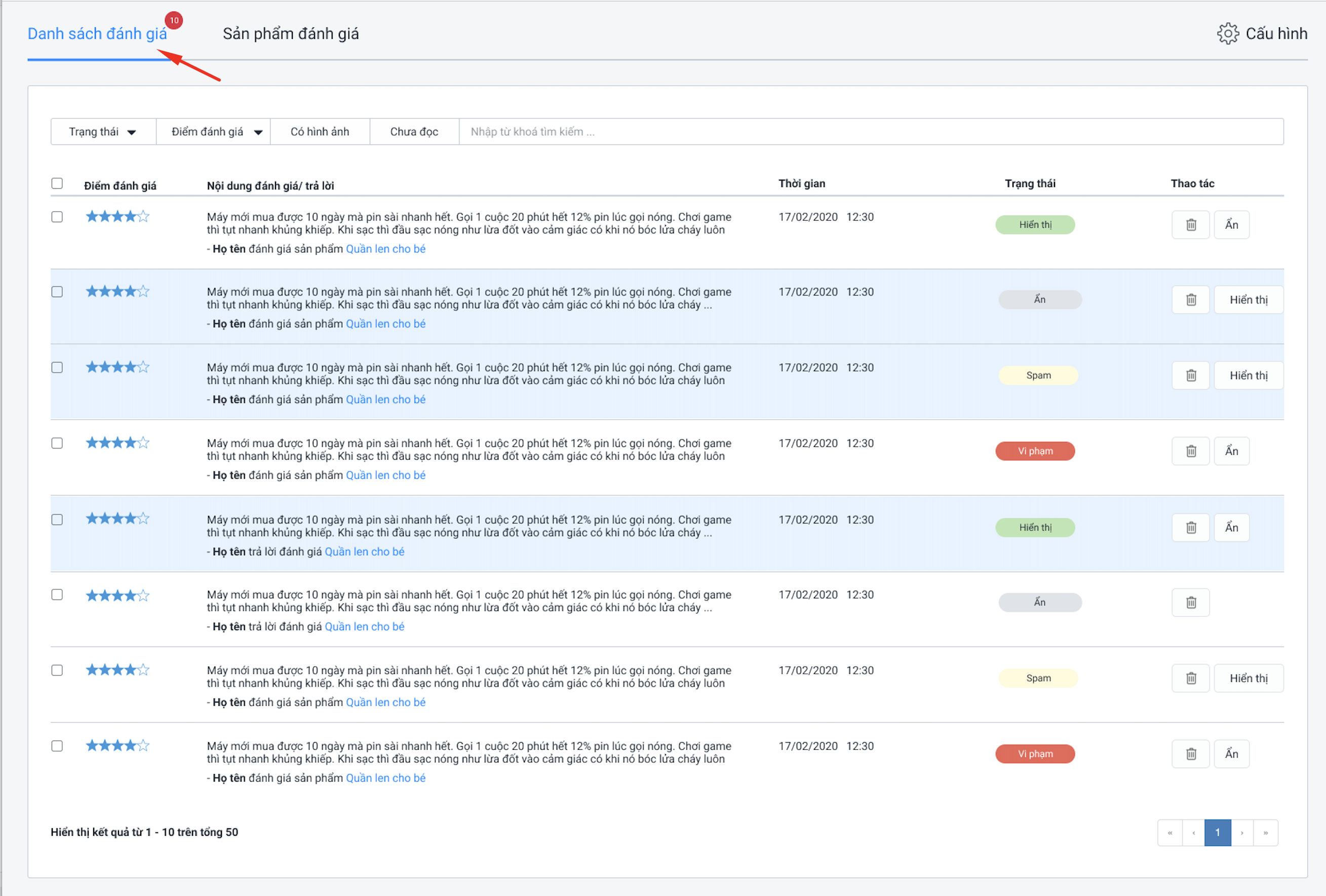Screen dimensions: 1326x896
Task: Check the highlighted Spam row checkbox
Action: click(x=57, y=368)
